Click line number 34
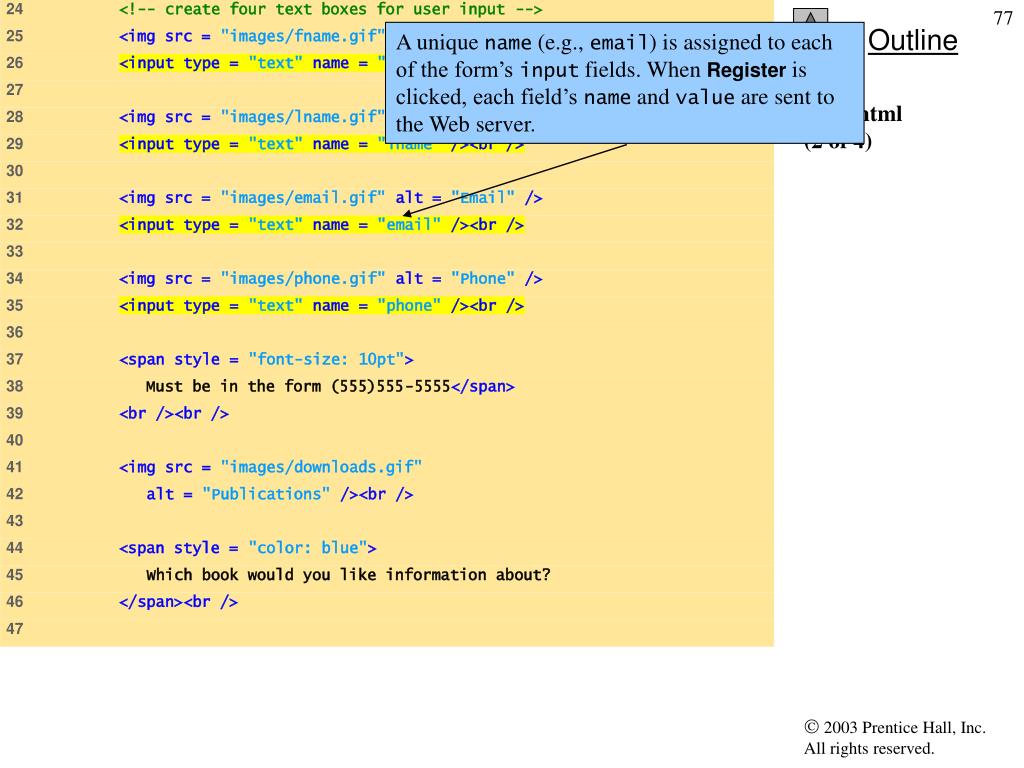This screenshot has width=1024, height=768. 14,279
